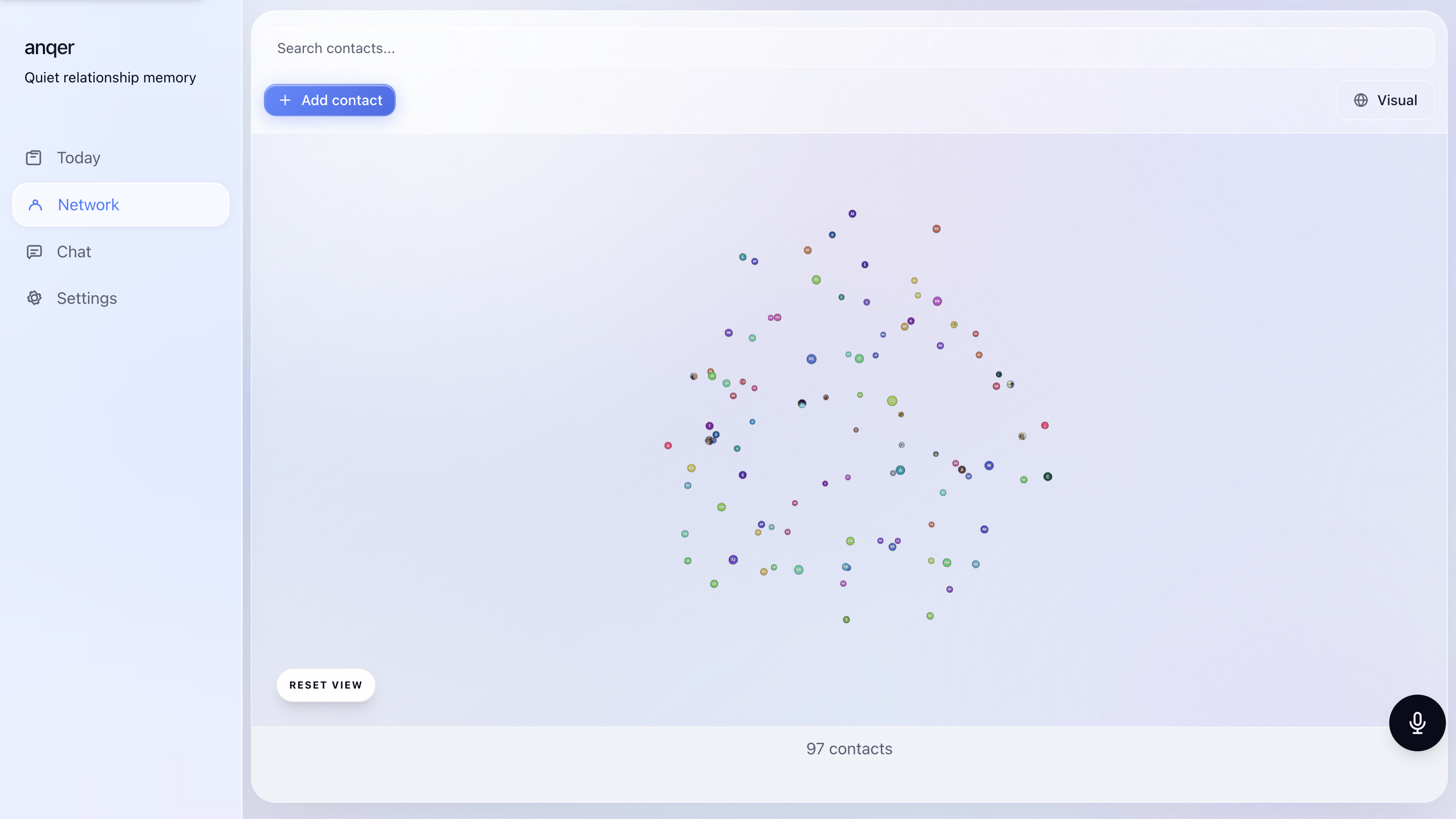Click the Add contact button
This screenshot has height=819, width=1456.
point(330,100)
